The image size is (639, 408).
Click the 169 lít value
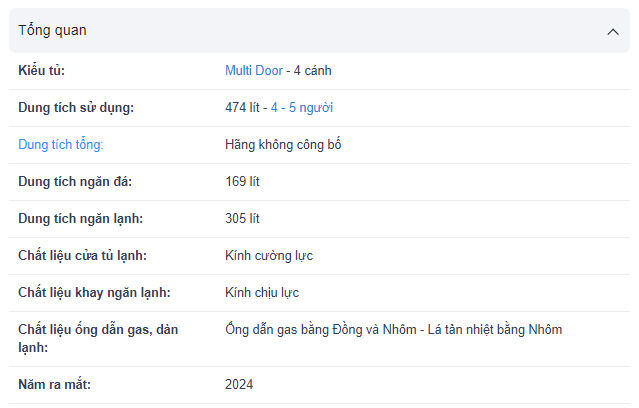(243, 182)
